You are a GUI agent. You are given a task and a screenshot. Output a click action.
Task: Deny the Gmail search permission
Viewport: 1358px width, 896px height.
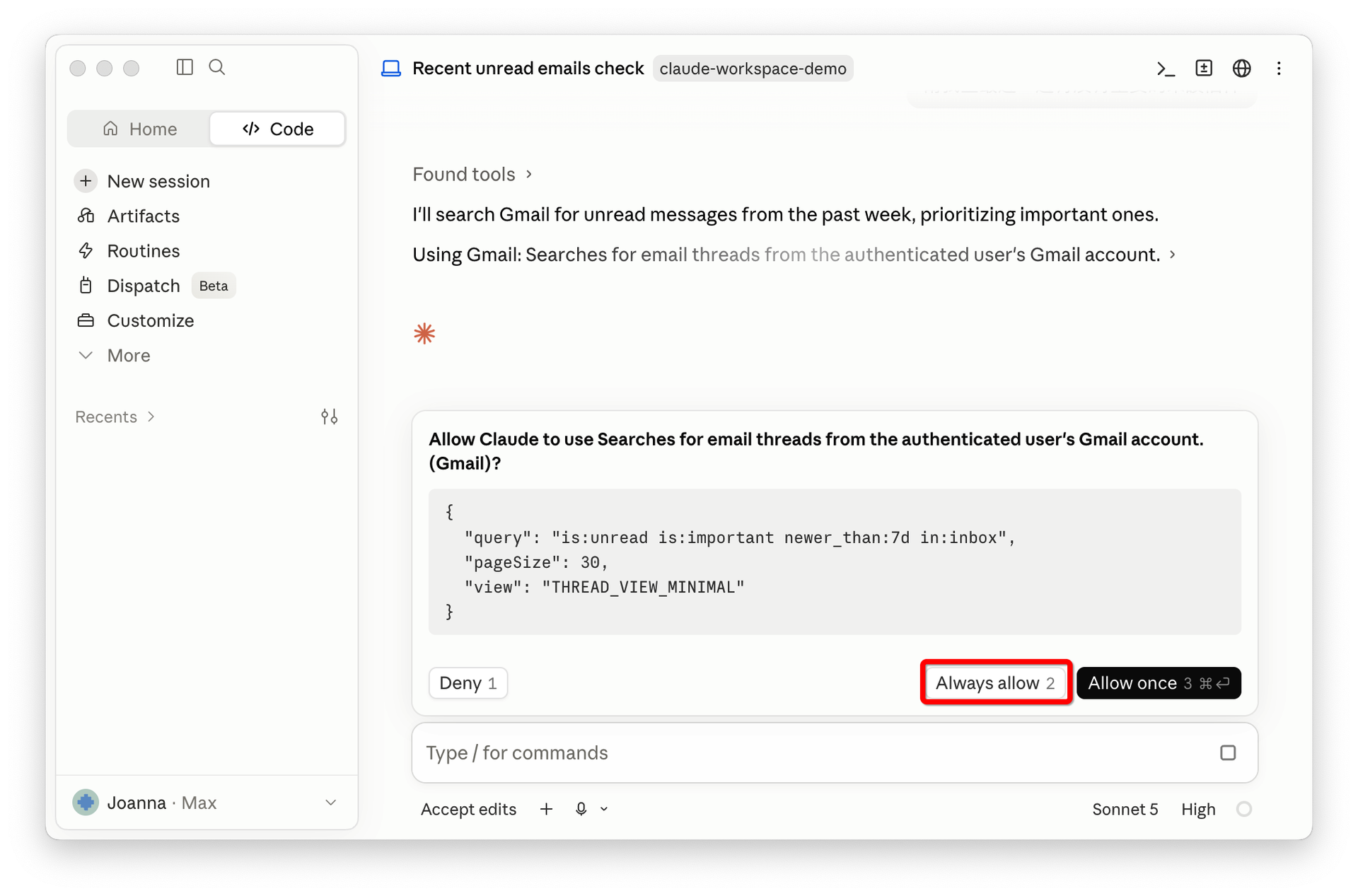pyautogui.click(x=468, y=683)
